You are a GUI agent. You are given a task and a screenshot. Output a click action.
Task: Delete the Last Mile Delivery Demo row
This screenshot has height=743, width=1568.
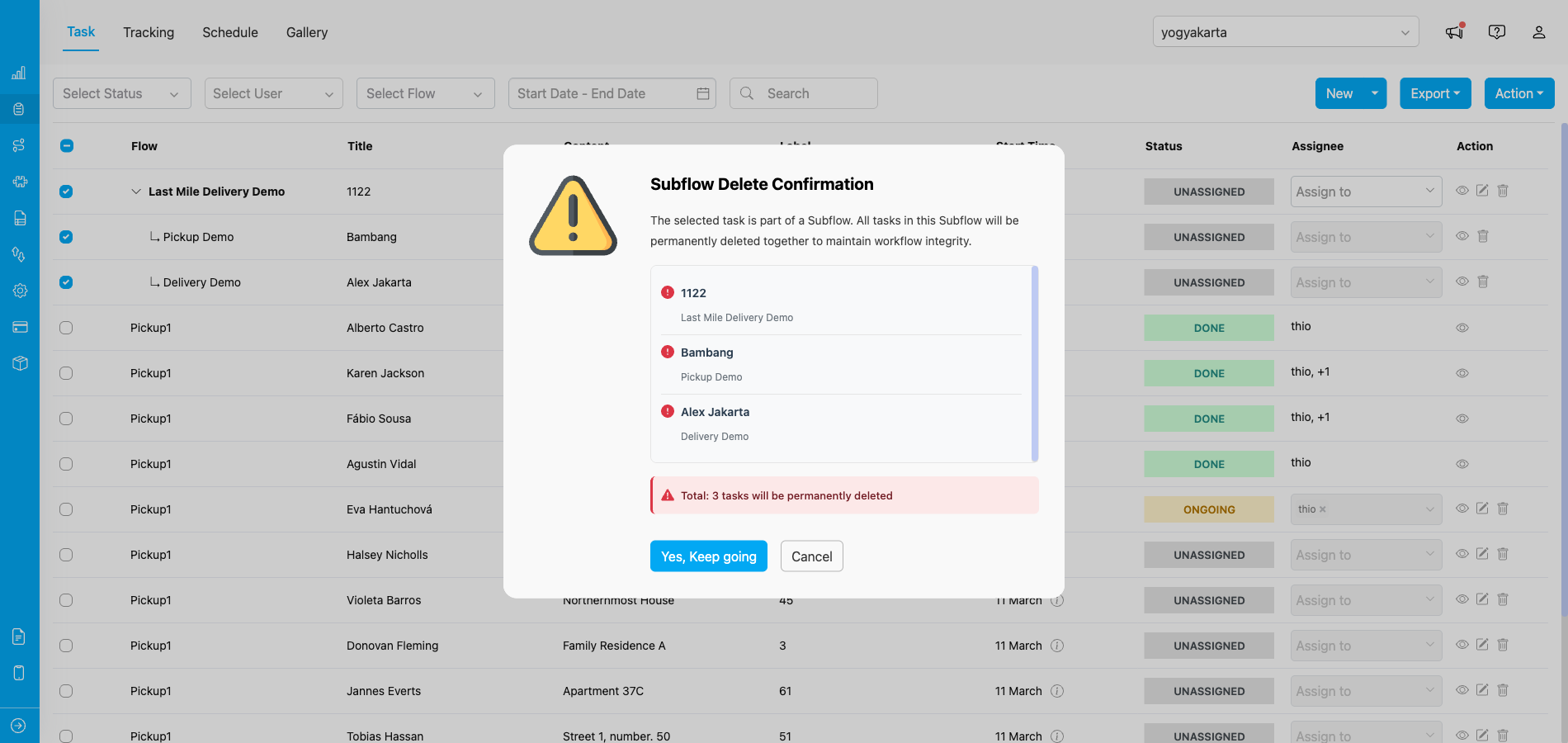1503,191
